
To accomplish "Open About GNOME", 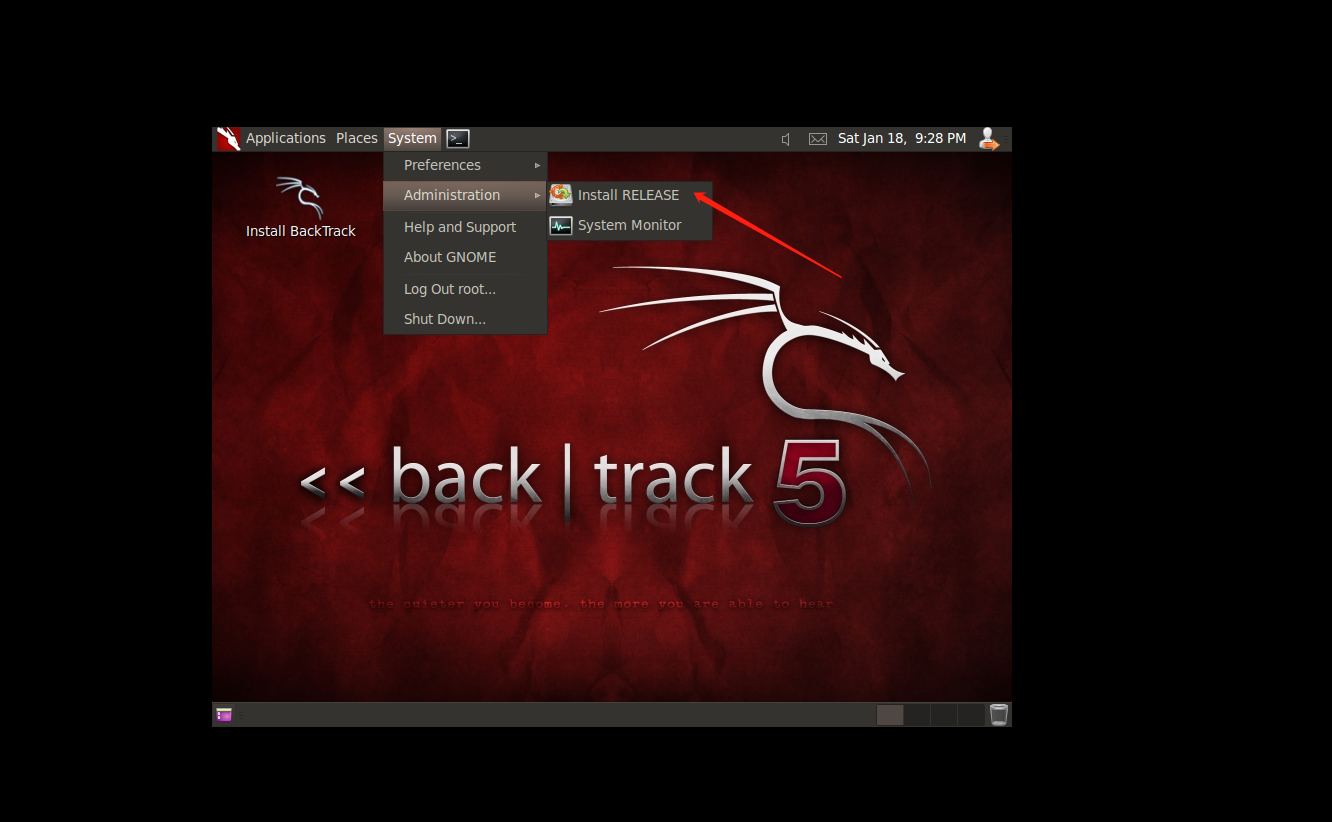I will (465, 257).
